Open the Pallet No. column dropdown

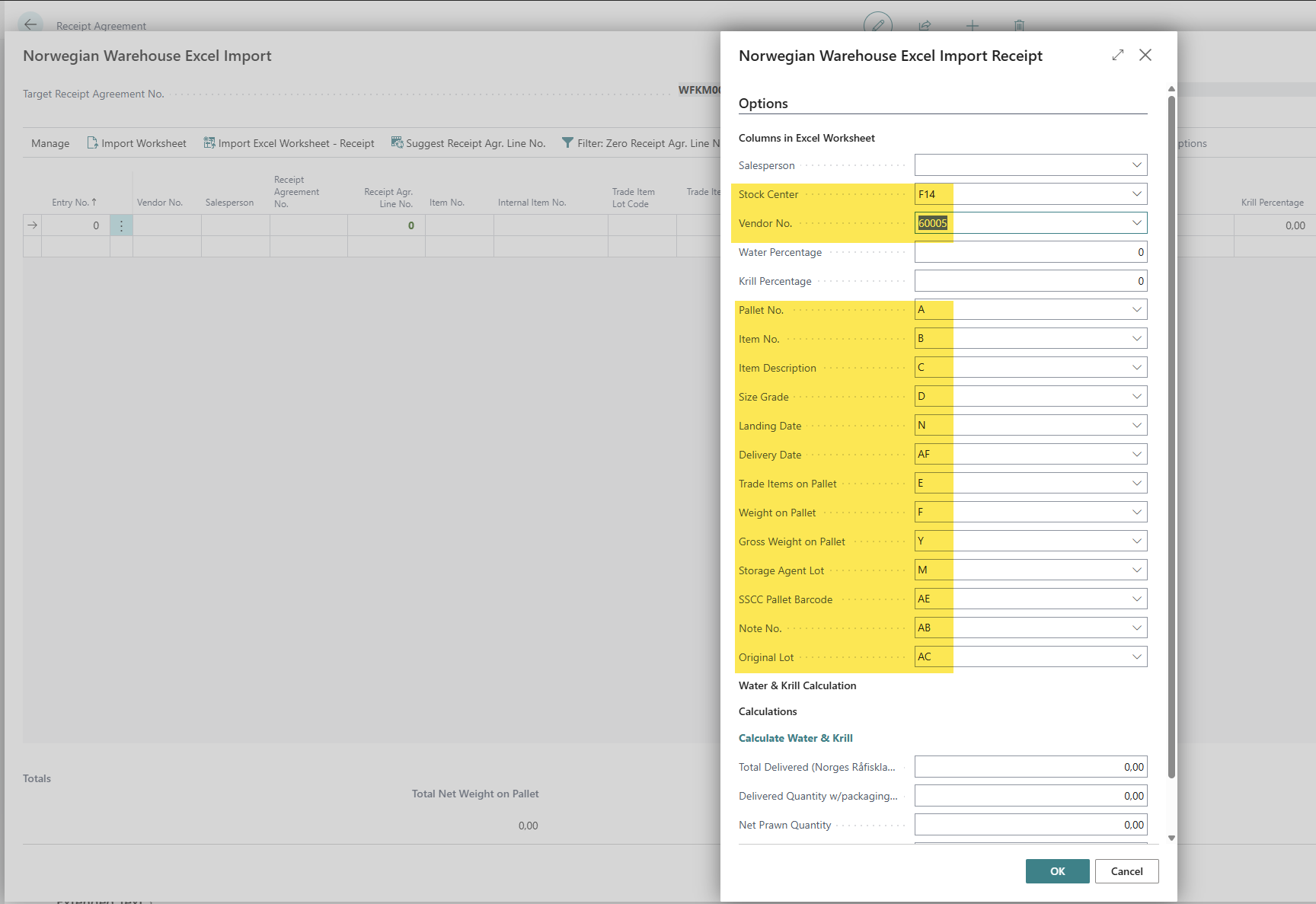click(x=1136, y=310)
